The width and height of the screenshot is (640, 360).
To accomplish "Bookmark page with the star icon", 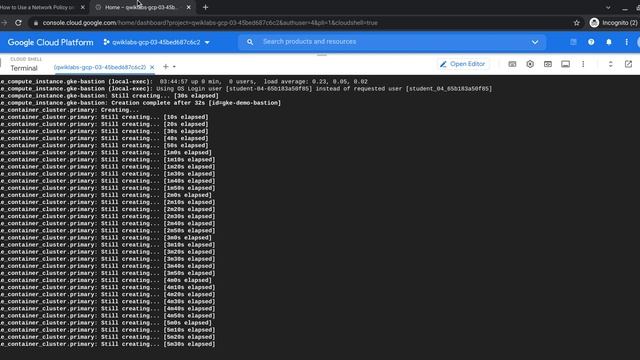I will pos(576,23).
